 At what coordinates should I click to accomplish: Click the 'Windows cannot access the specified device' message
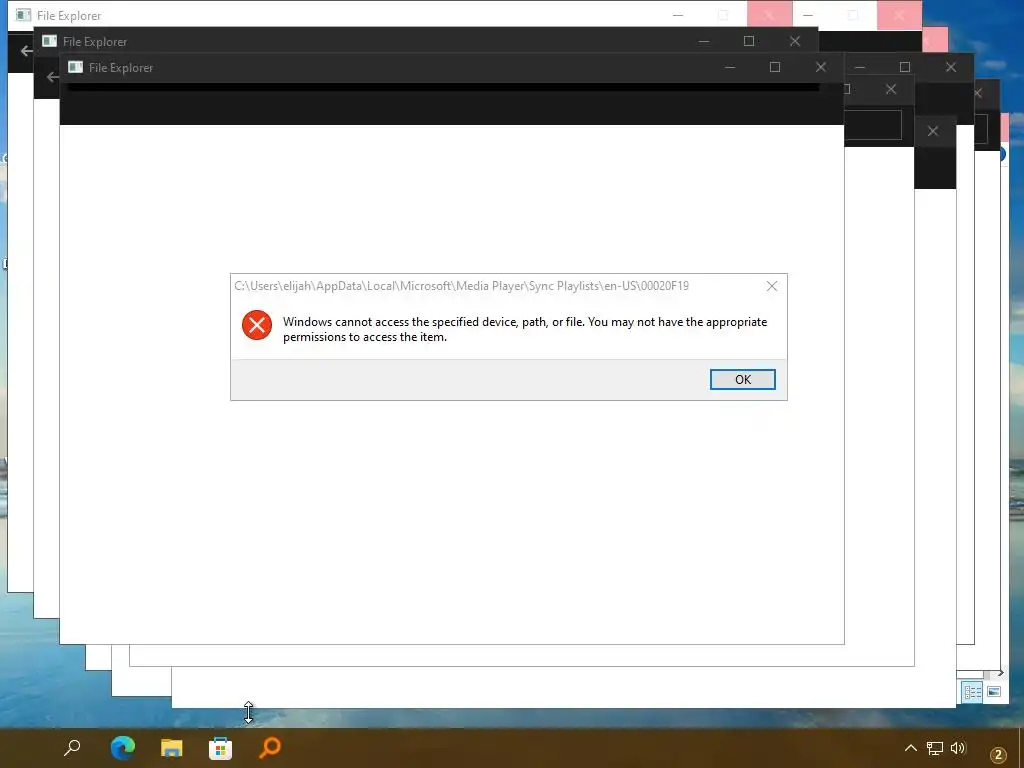tap(524, 329)
